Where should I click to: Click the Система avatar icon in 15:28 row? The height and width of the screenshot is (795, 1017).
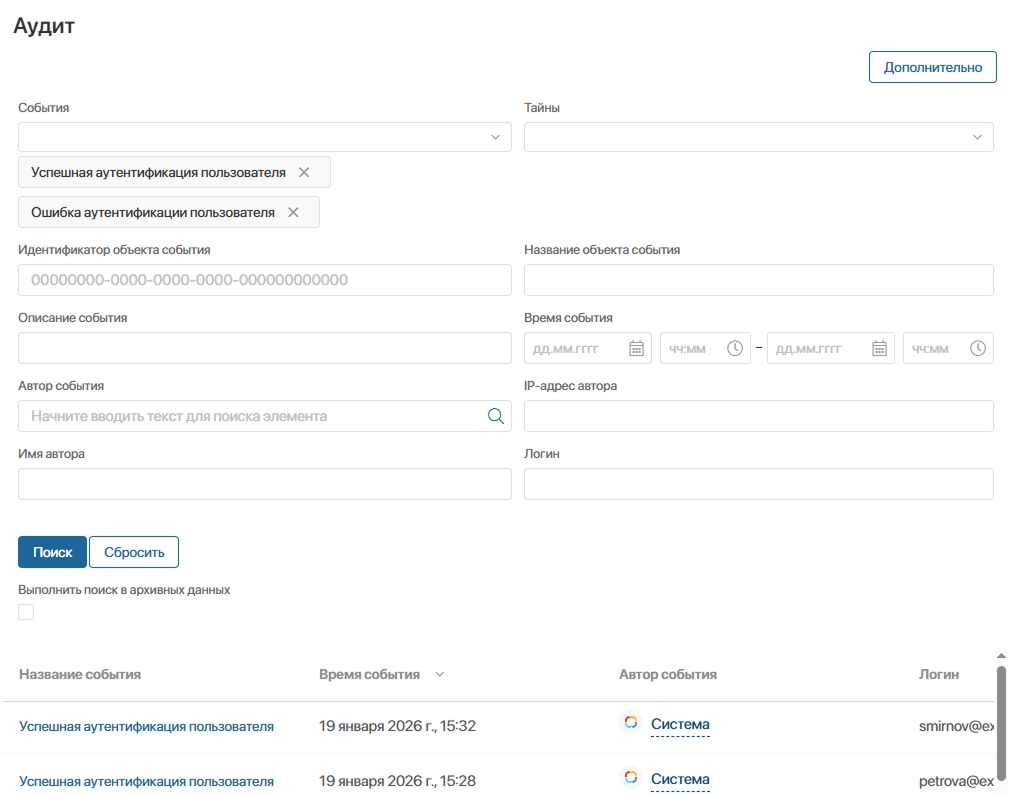(630, 777)
